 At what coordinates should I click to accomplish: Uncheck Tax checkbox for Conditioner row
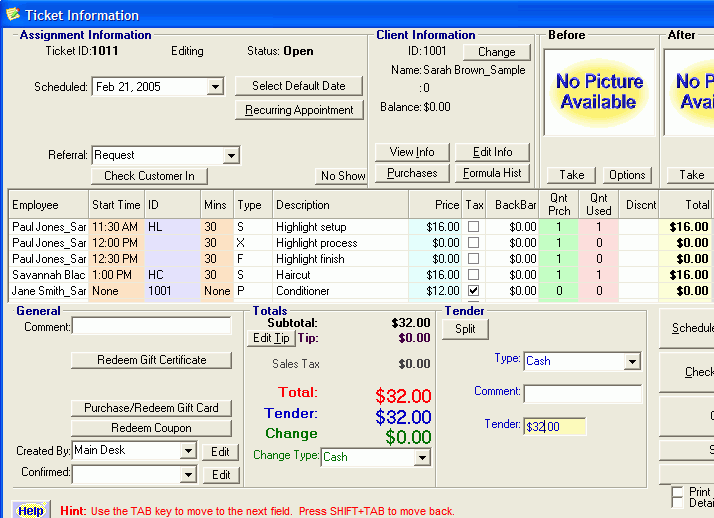[x=474, y=290]
